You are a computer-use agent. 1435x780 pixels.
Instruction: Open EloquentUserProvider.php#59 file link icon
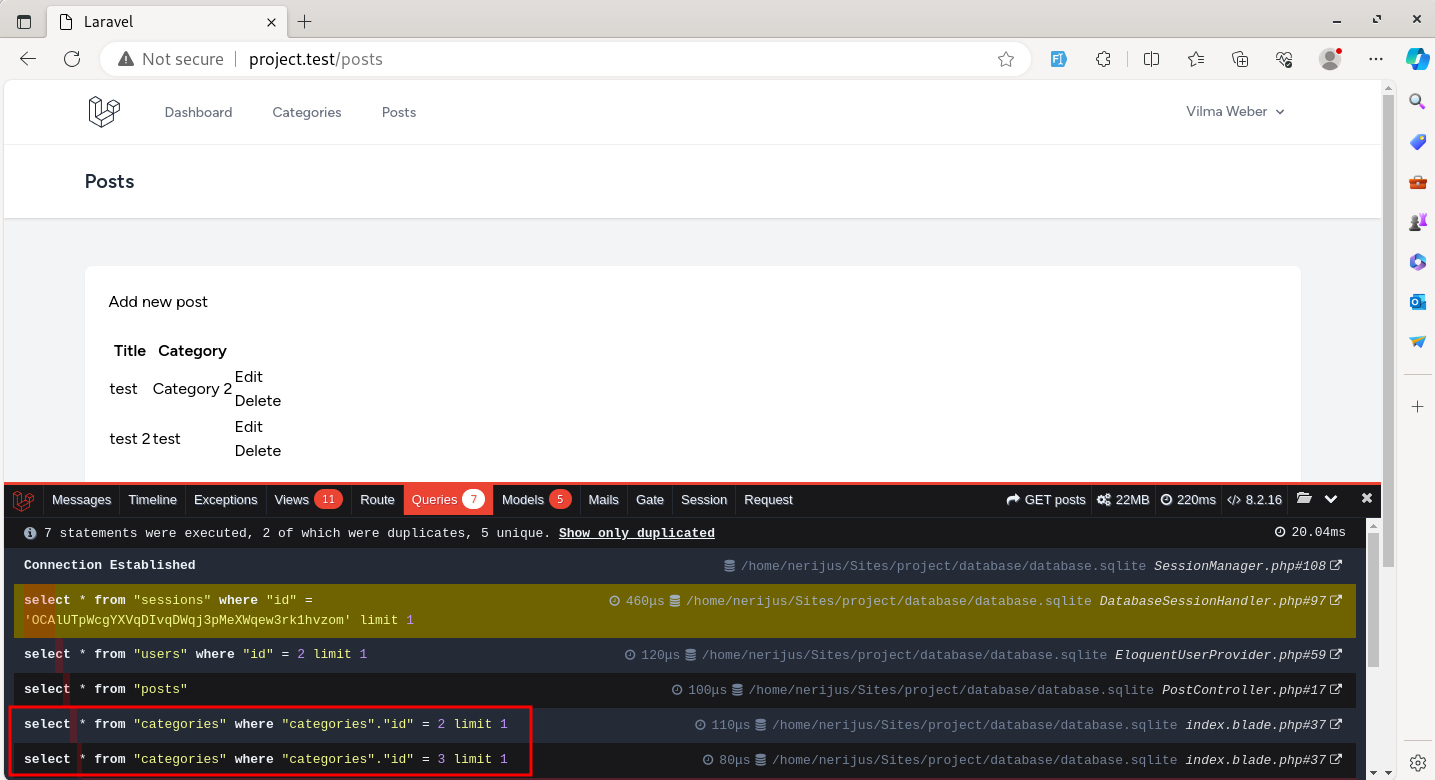1337,655
